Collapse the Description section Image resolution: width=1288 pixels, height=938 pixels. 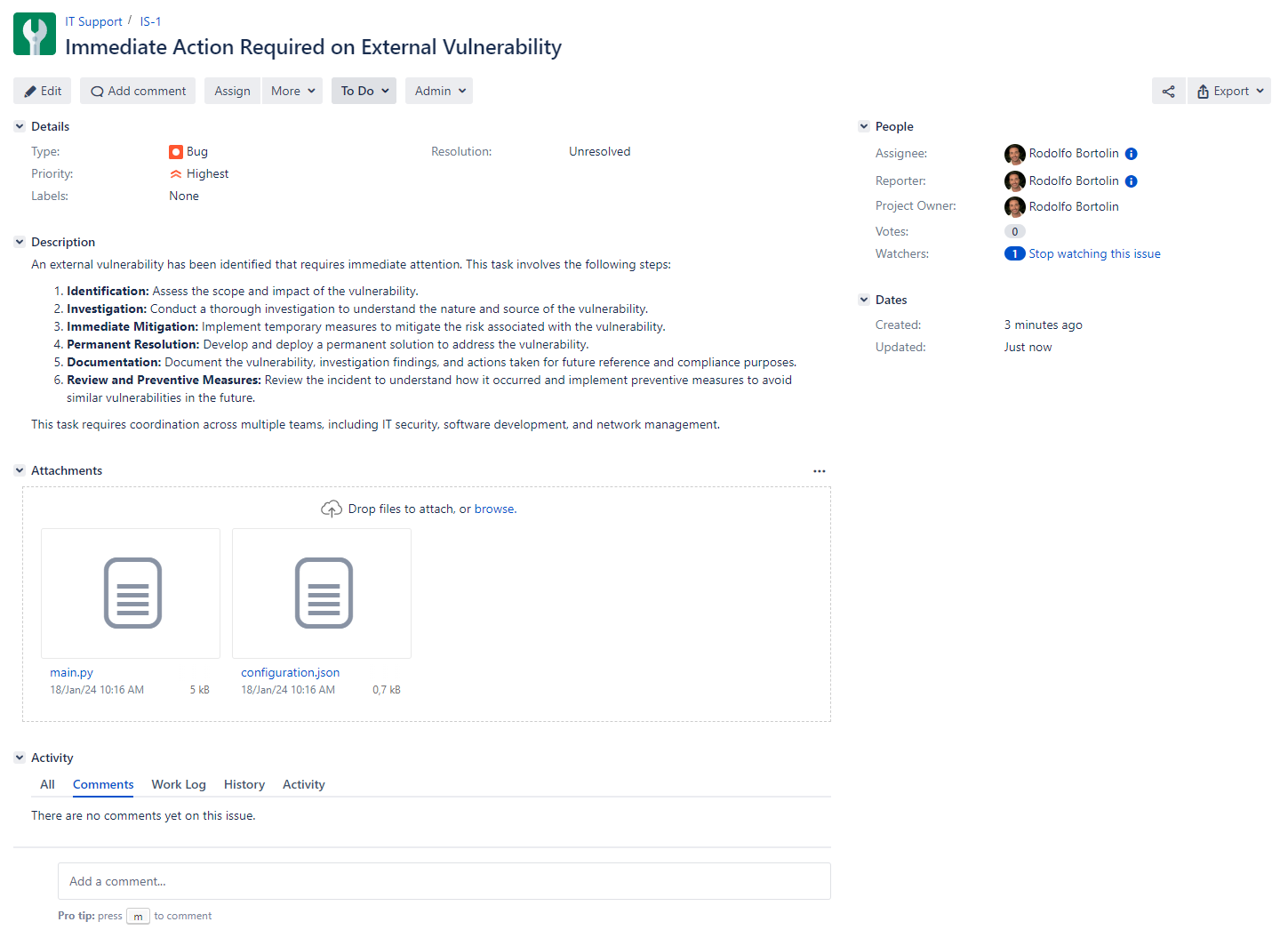(20, 242)
